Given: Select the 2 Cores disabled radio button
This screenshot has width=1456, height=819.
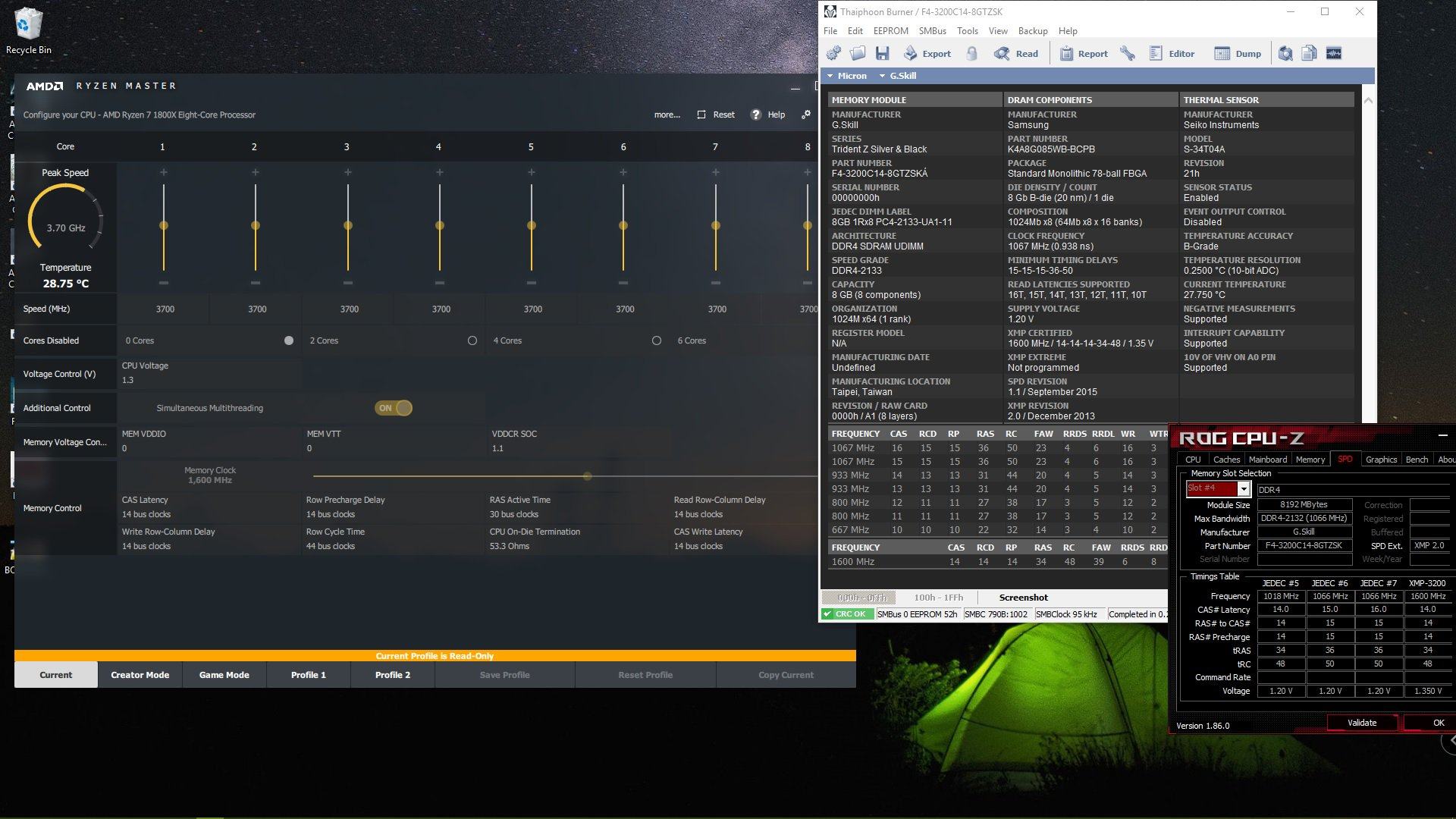Looking at the screenshot, I should [472, 340].
